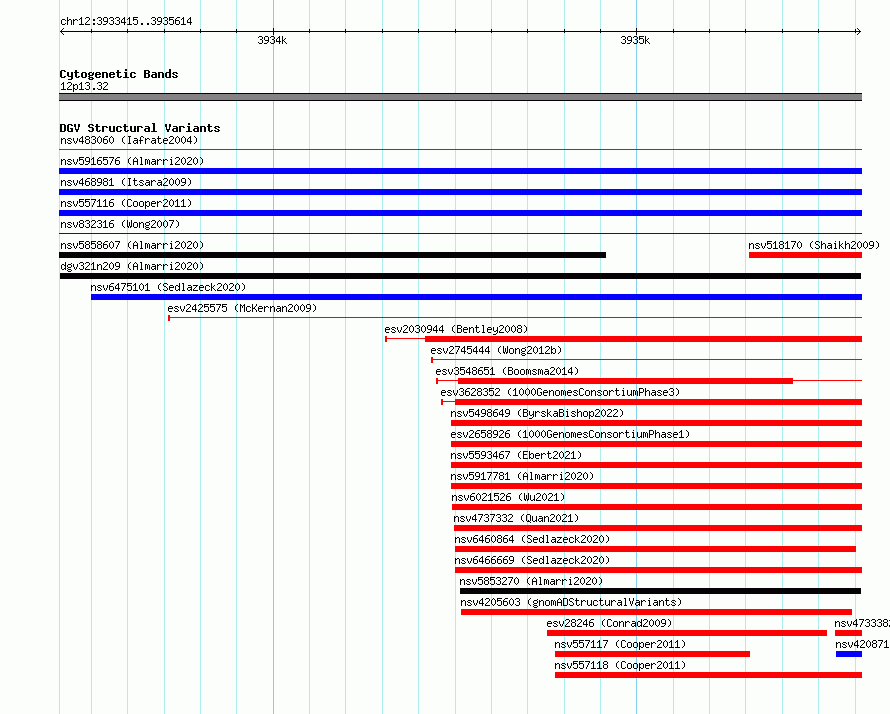Image resolution: width=890 pixels, height=714 pixels.
Task: Click the 3934k ruler label
Action: click(272, 40)
